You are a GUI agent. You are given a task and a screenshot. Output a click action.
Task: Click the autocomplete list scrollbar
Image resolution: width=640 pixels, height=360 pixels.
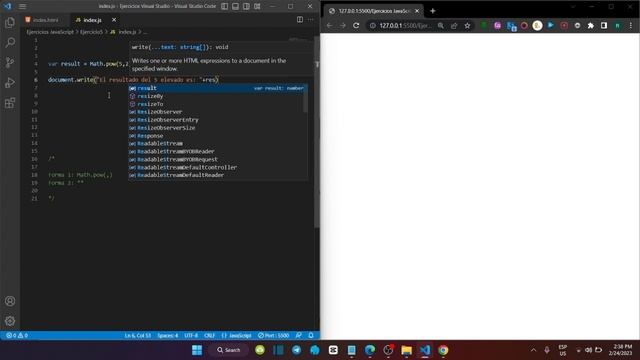pos(306,98)
